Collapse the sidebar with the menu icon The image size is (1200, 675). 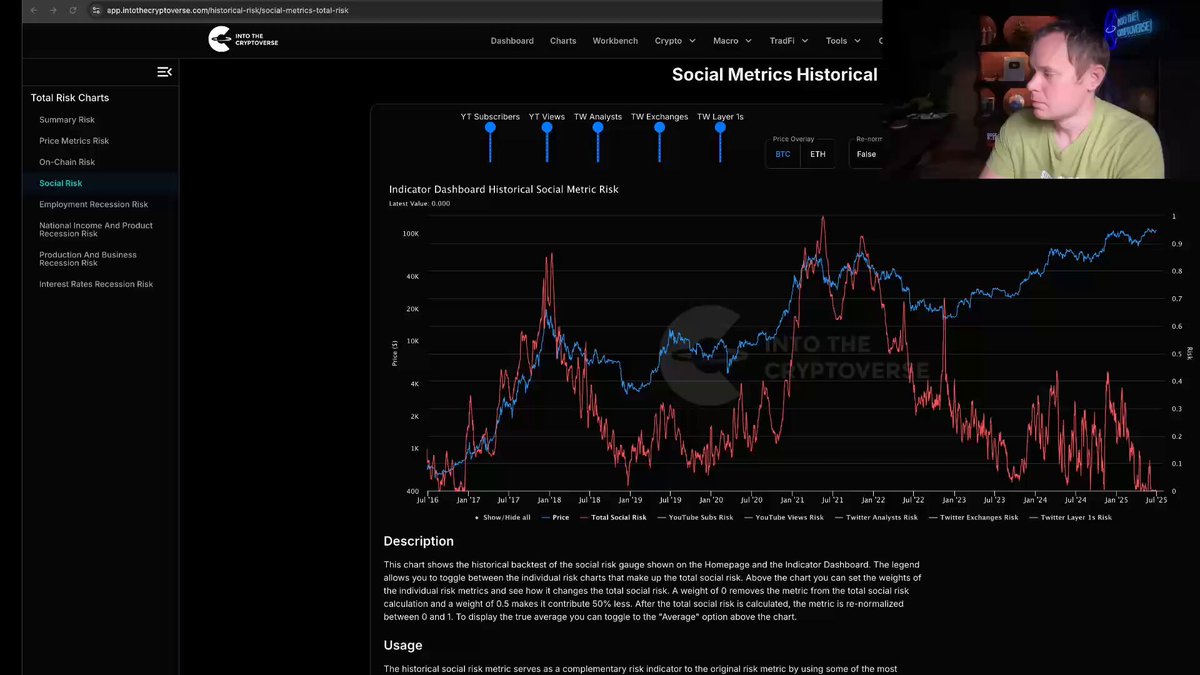[x=164, y=72]
